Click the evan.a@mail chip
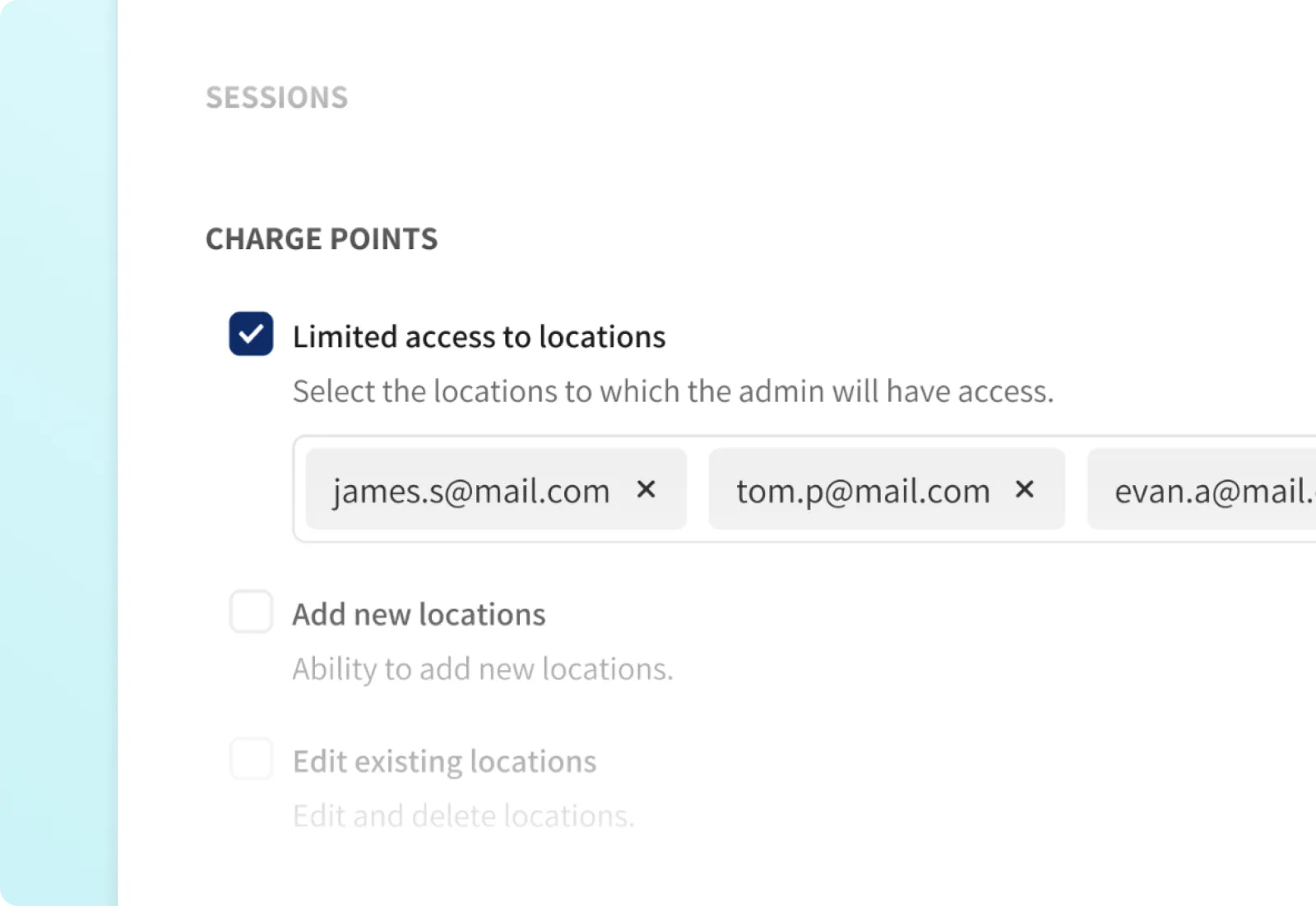The image size is (1316, 906). (x=1209, y=492)
